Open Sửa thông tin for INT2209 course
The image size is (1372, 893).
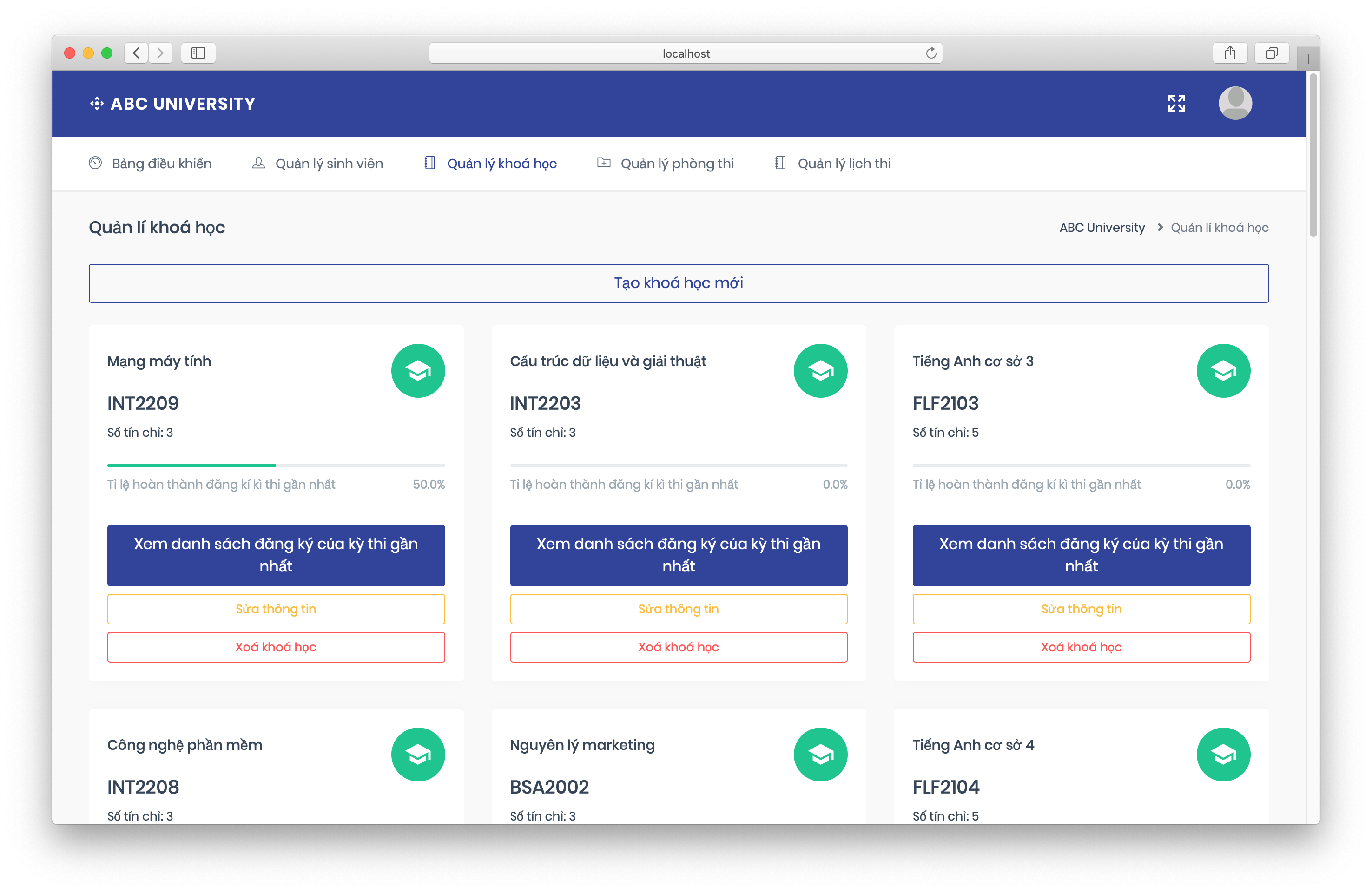point(276,608)
